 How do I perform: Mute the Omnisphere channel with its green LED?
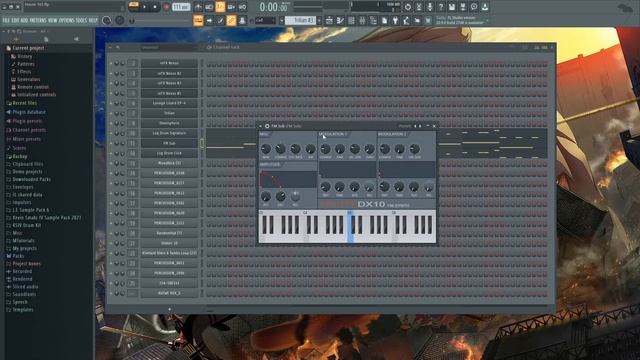click(111, 123)
